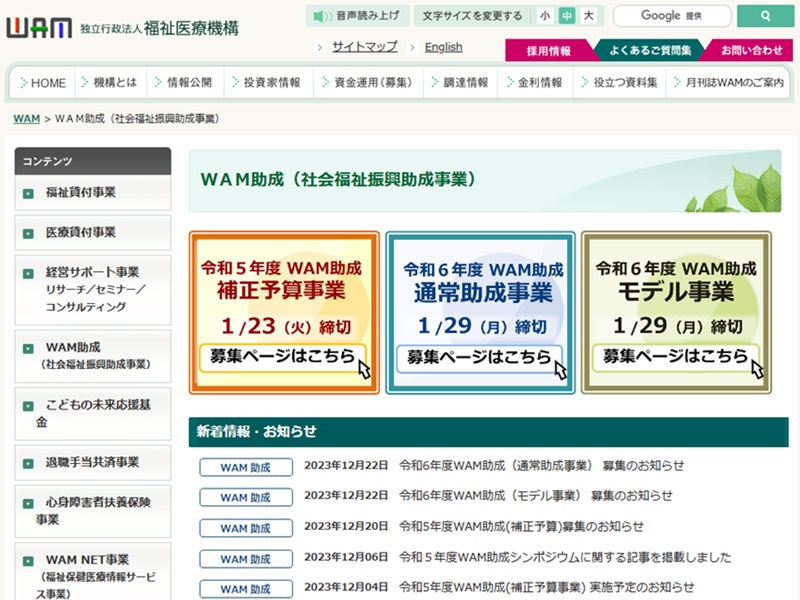Open the 採用情報 tab
This screenshot has width=800, height=600.
[549, 51]
